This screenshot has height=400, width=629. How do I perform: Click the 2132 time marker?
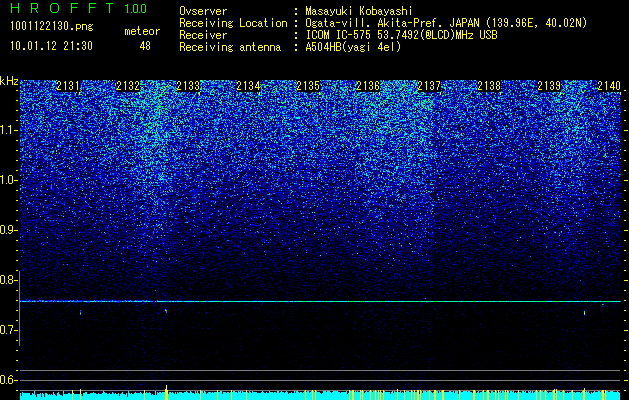coord(128,86)
